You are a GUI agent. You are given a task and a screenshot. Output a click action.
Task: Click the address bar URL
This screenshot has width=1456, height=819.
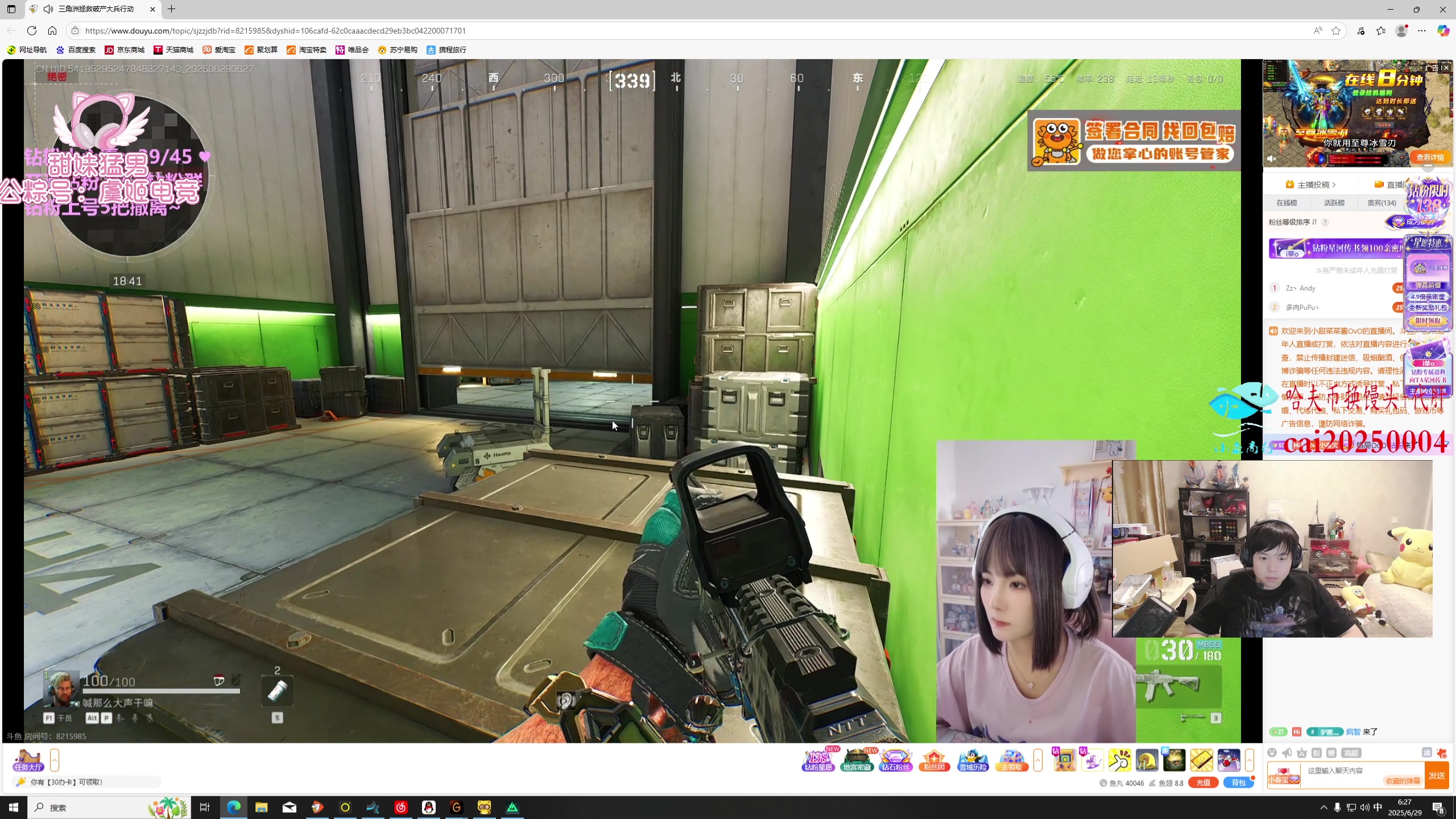[275, 31]
